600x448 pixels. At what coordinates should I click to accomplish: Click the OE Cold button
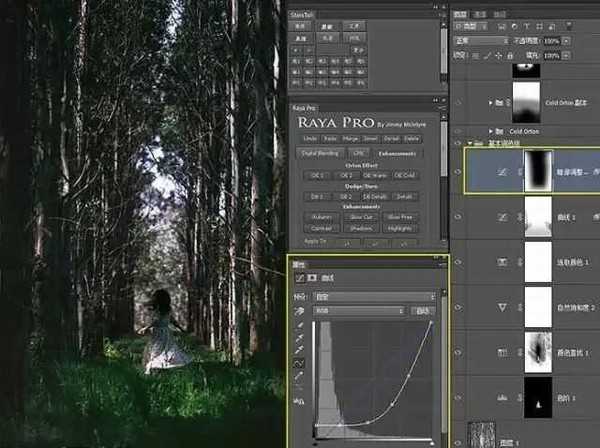[x=404, y=175]
